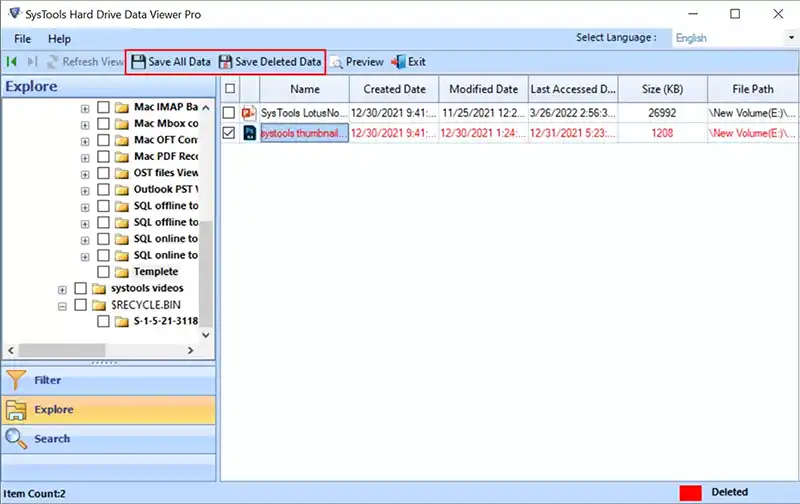Image resolution: width=800 pixels, height=504 pixels.
Task: Check the Mac Mbox co folder checkbox
Action: pyautogui.click(x=104, y=123)
